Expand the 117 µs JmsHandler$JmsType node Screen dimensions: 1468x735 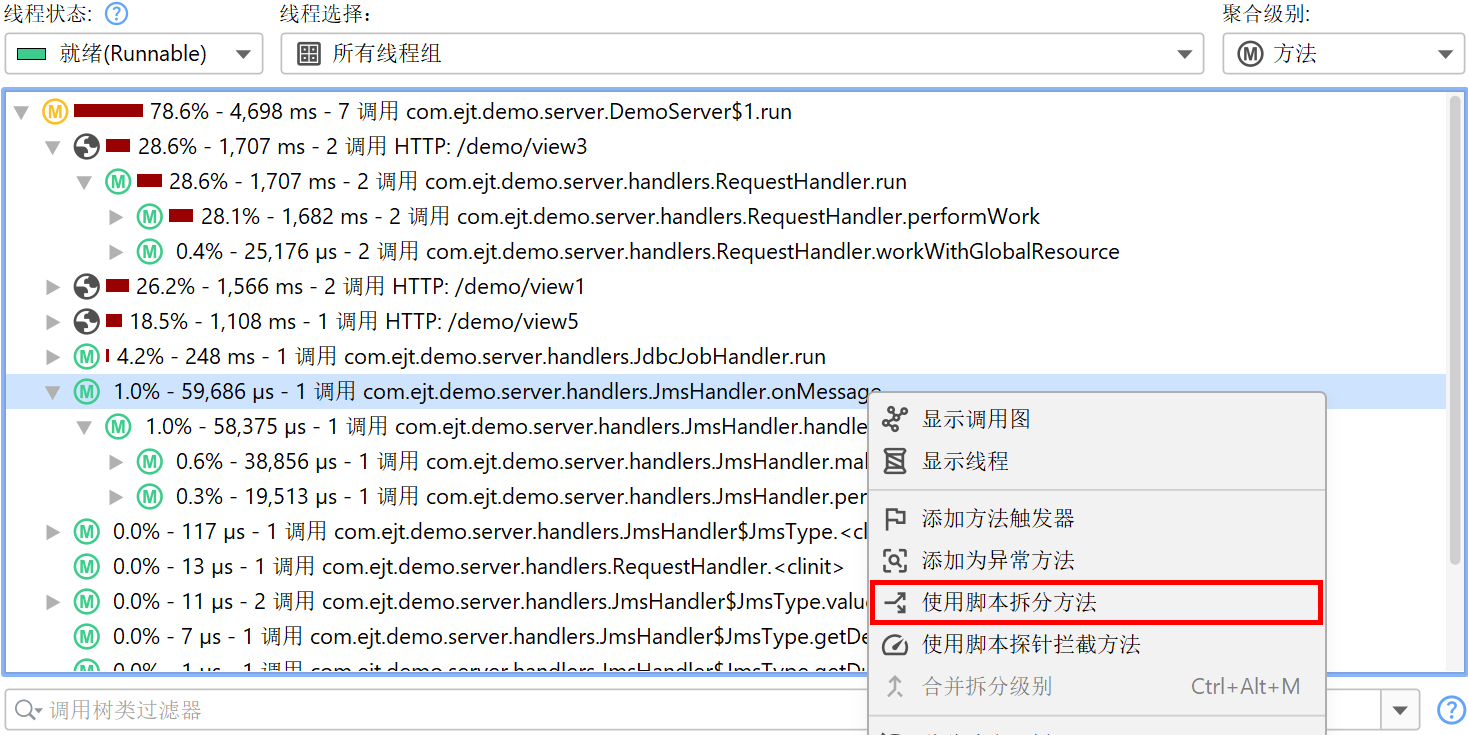click(53, 531)
